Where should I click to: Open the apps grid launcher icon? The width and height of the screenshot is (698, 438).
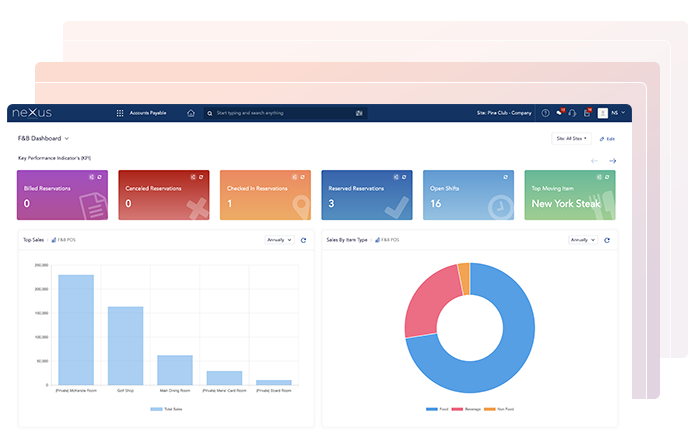[x=120, y=113]
